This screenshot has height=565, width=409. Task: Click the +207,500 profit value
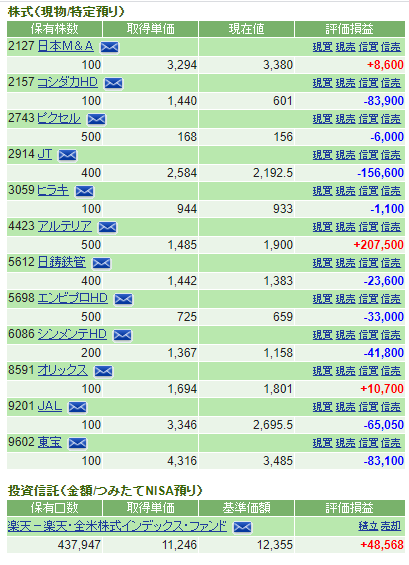point(378,245)
